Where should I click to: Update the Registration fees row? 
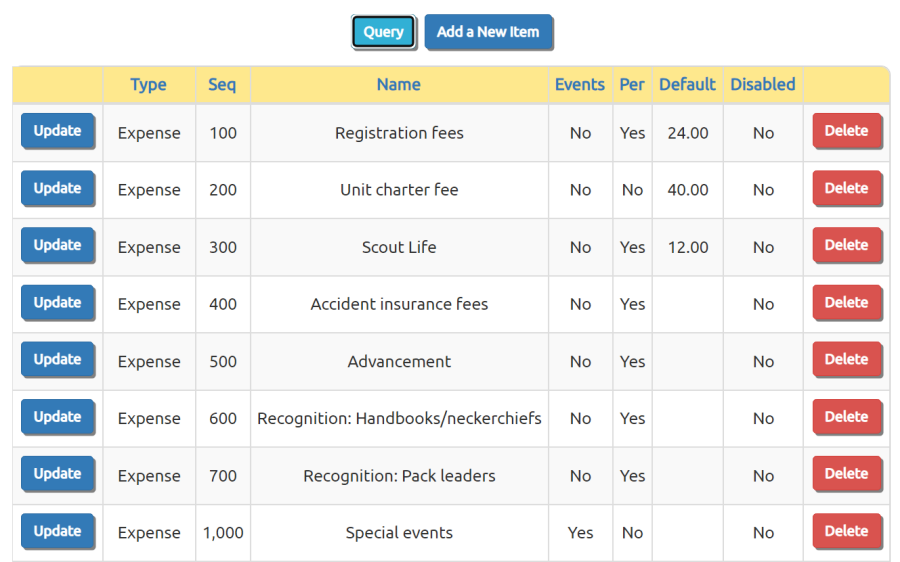pos(57,131)
